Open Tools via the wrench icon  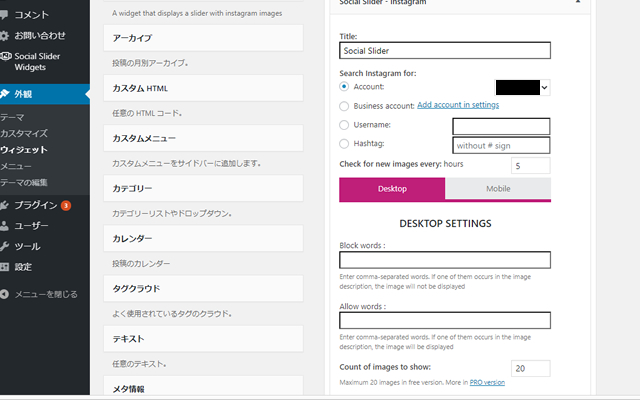7,246
